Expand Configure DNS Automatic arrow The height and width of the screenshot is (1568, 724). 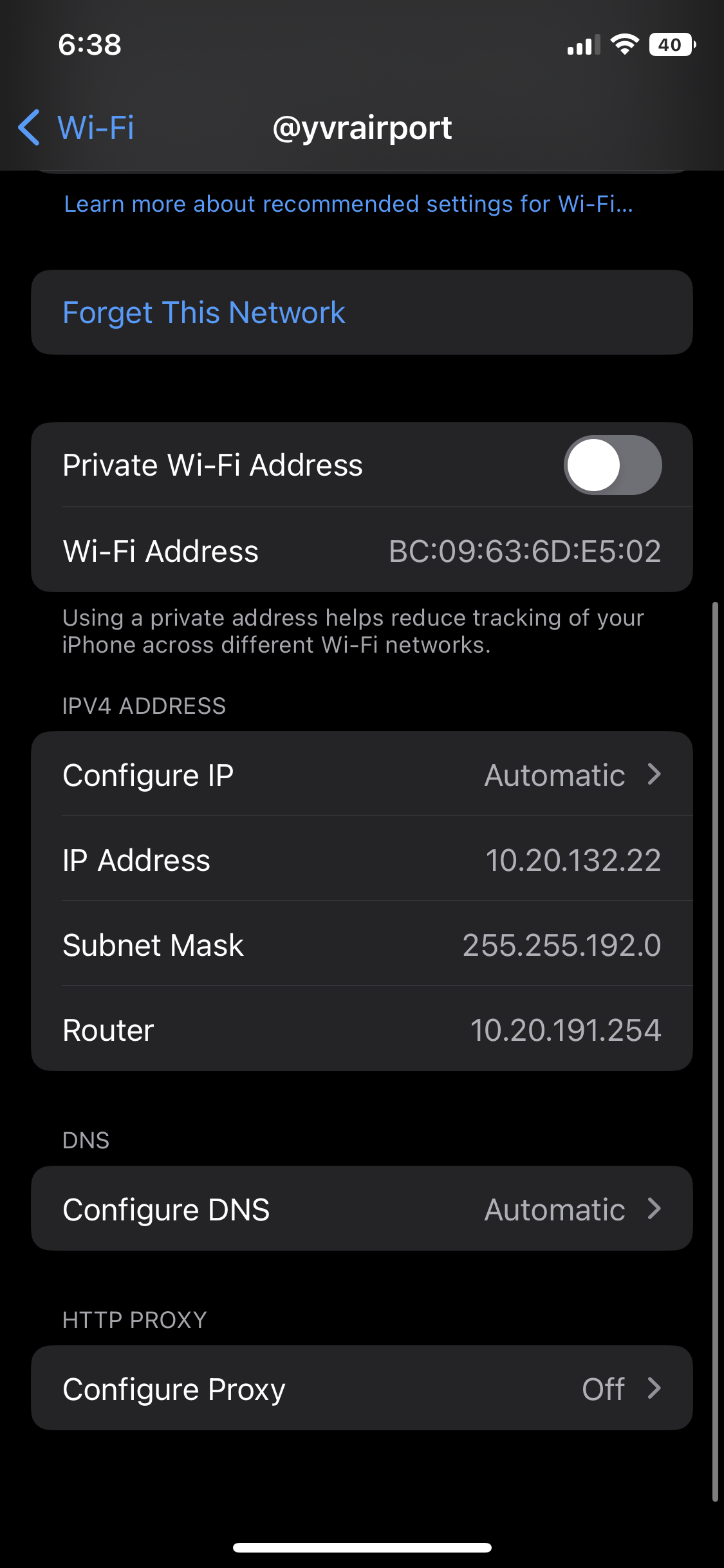tap(654, 1209)
